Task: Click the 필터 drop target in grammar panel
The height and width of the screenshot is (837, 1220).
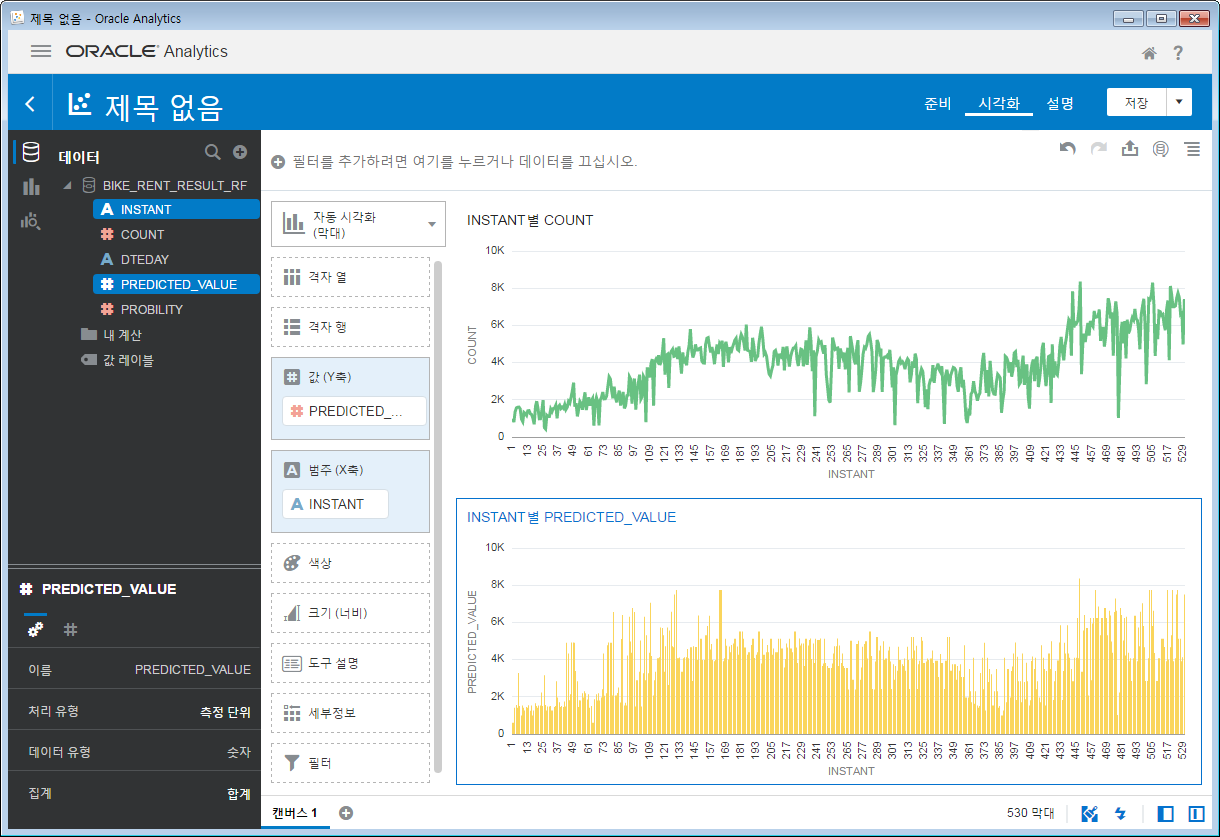Action: tap(350, 763)
